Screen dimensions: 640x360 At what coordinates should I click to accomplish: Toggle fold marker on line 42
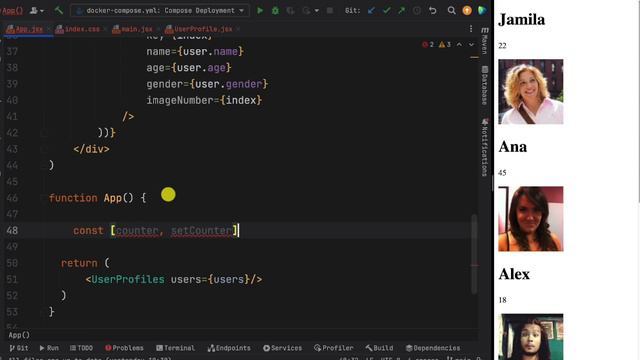pos(44,133)
